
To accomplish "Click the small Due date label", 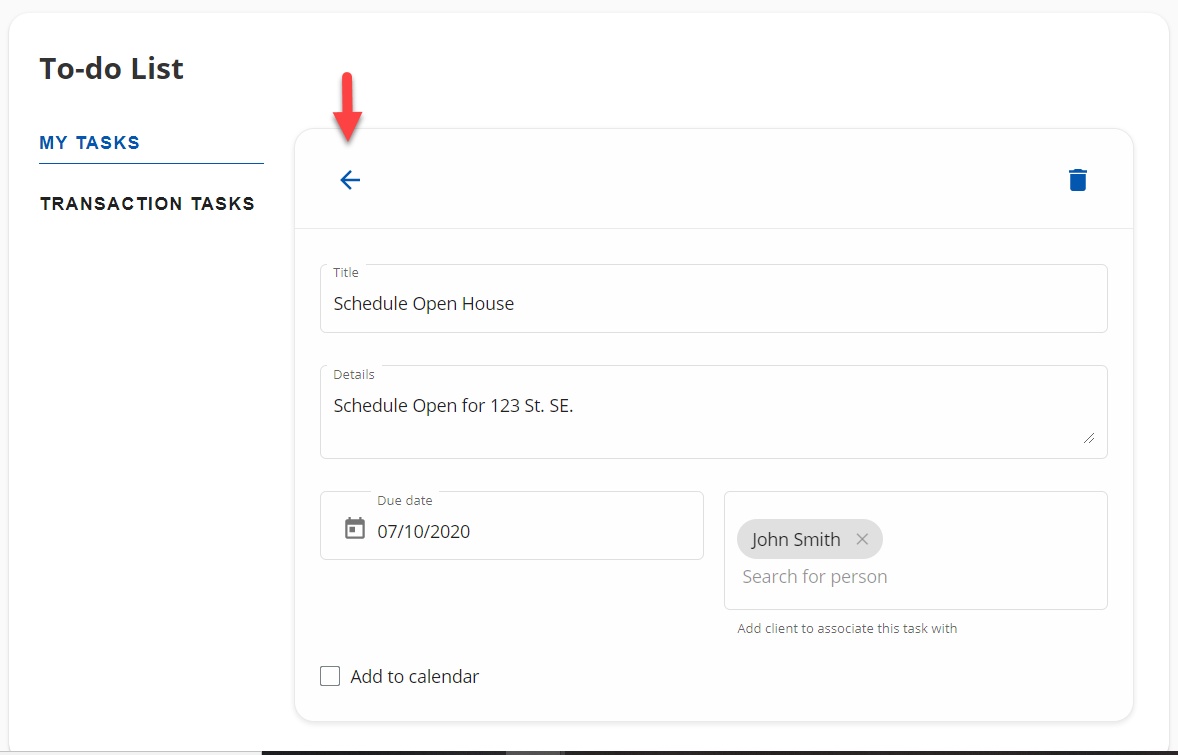I will tap(405, 500).
